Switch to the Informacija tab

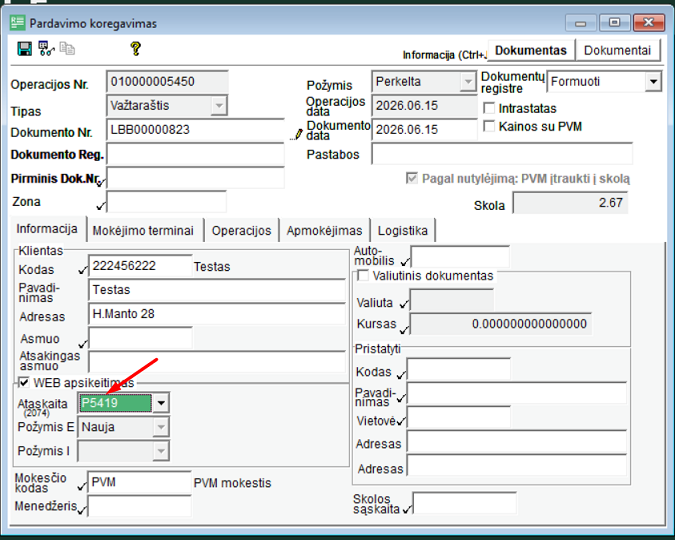point(47,229)
